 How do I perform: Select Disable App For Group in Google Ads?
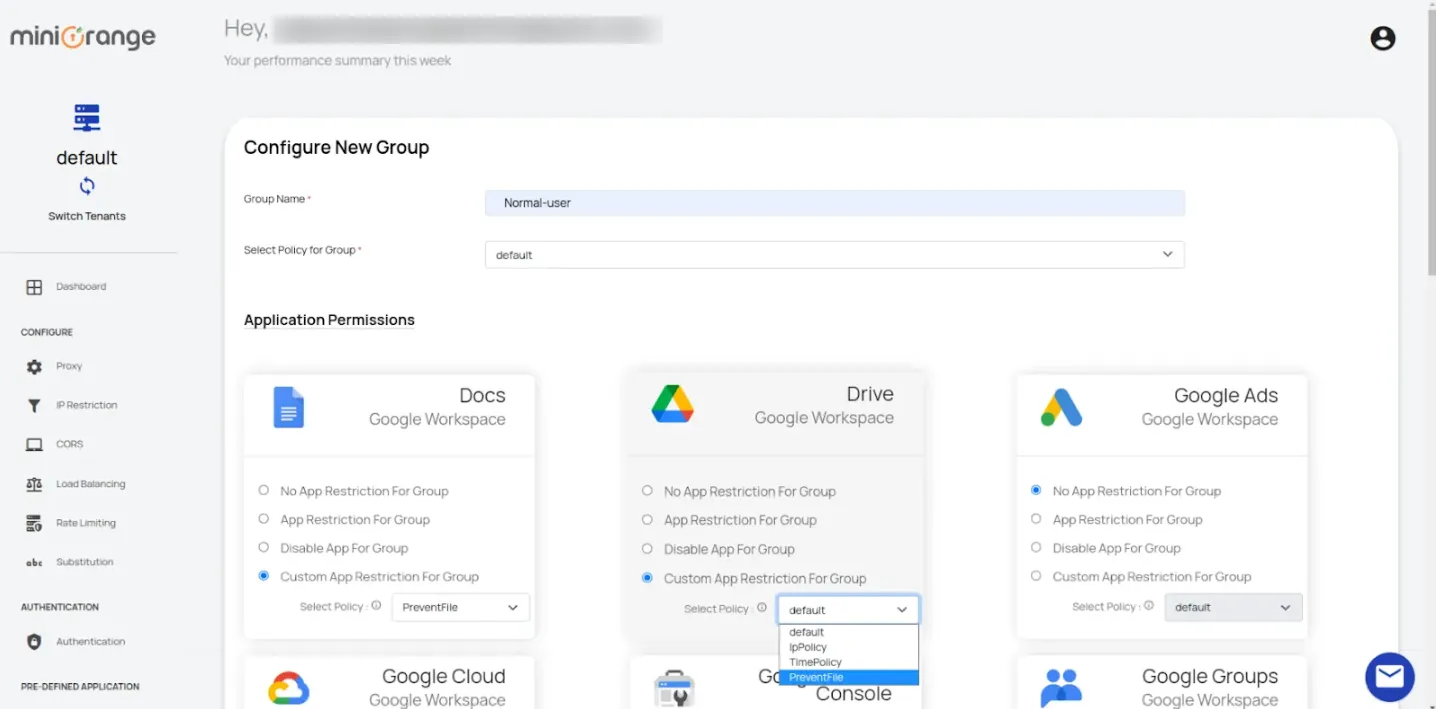pyautogui.click(x=1036, y=547)
